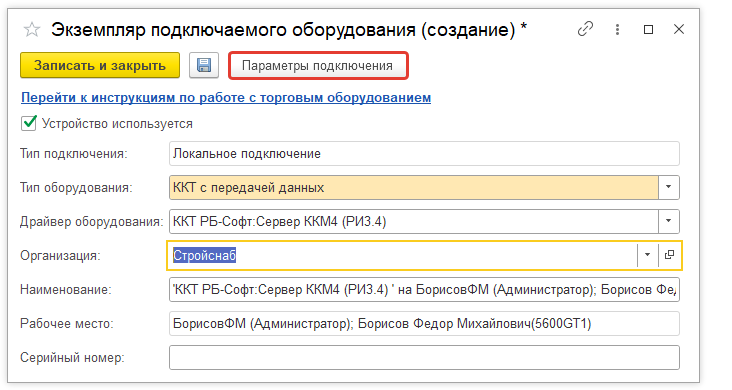Close the equipment creation form

(679, 29)
